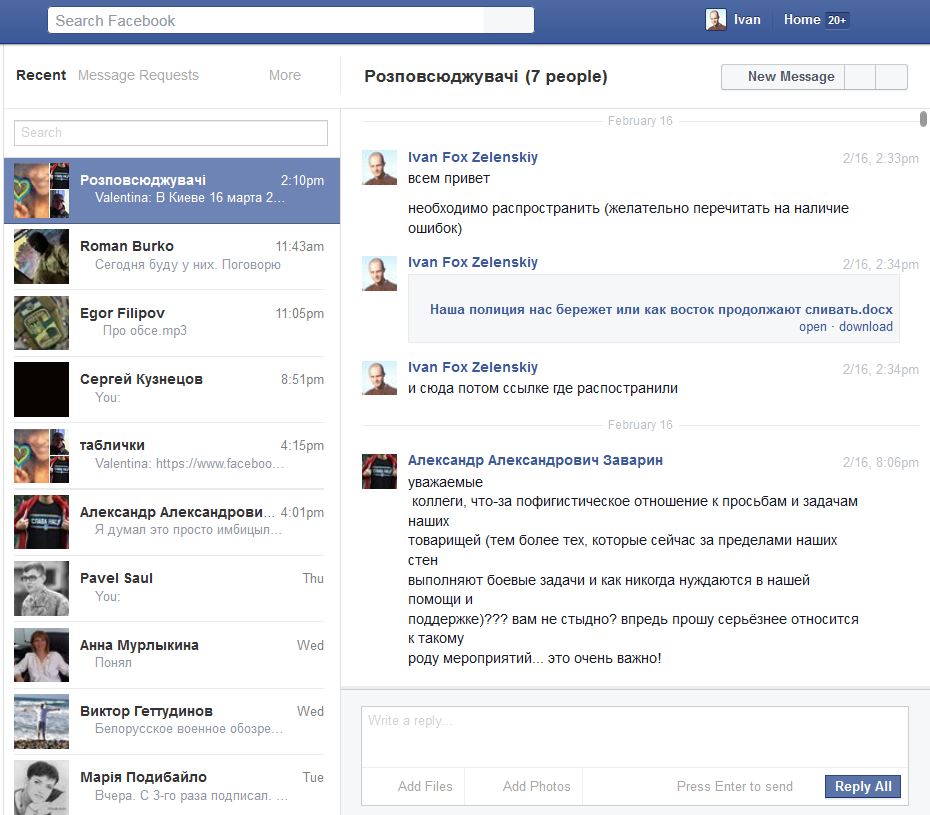The image size is (930, 815).
Task: Focus the Write a reply text box
Action: pyautogui.click(x=634, y=736)
